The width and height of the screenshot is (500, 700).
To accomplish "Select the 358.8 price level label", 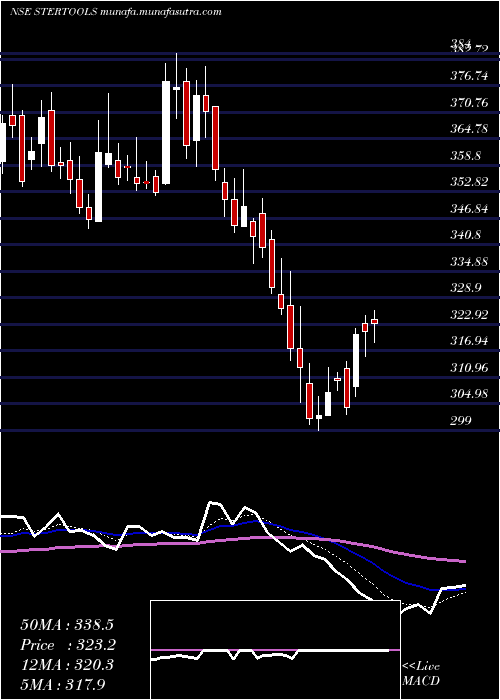I will (x=466, y=156).
